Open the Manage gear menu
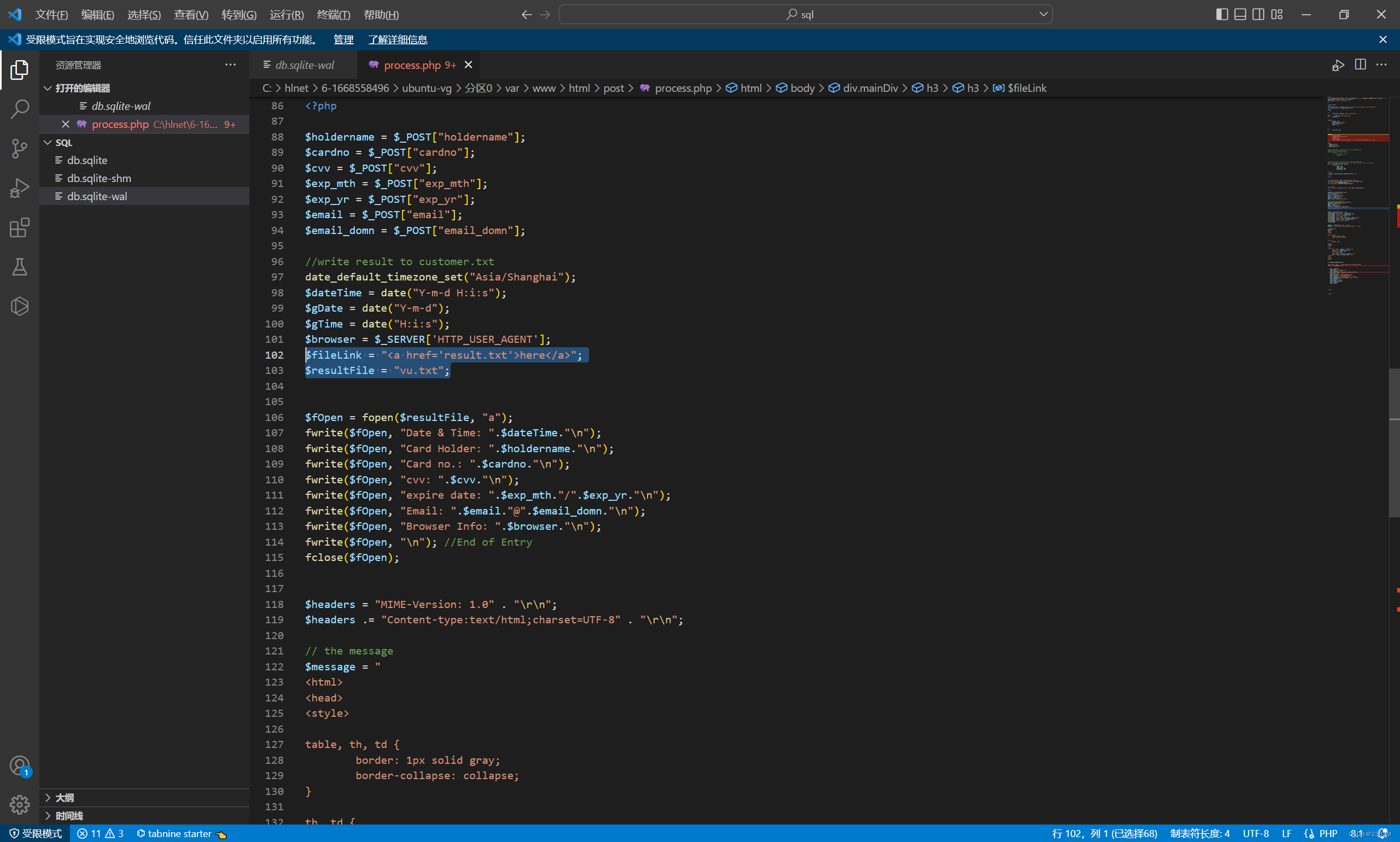 point(19,805)
